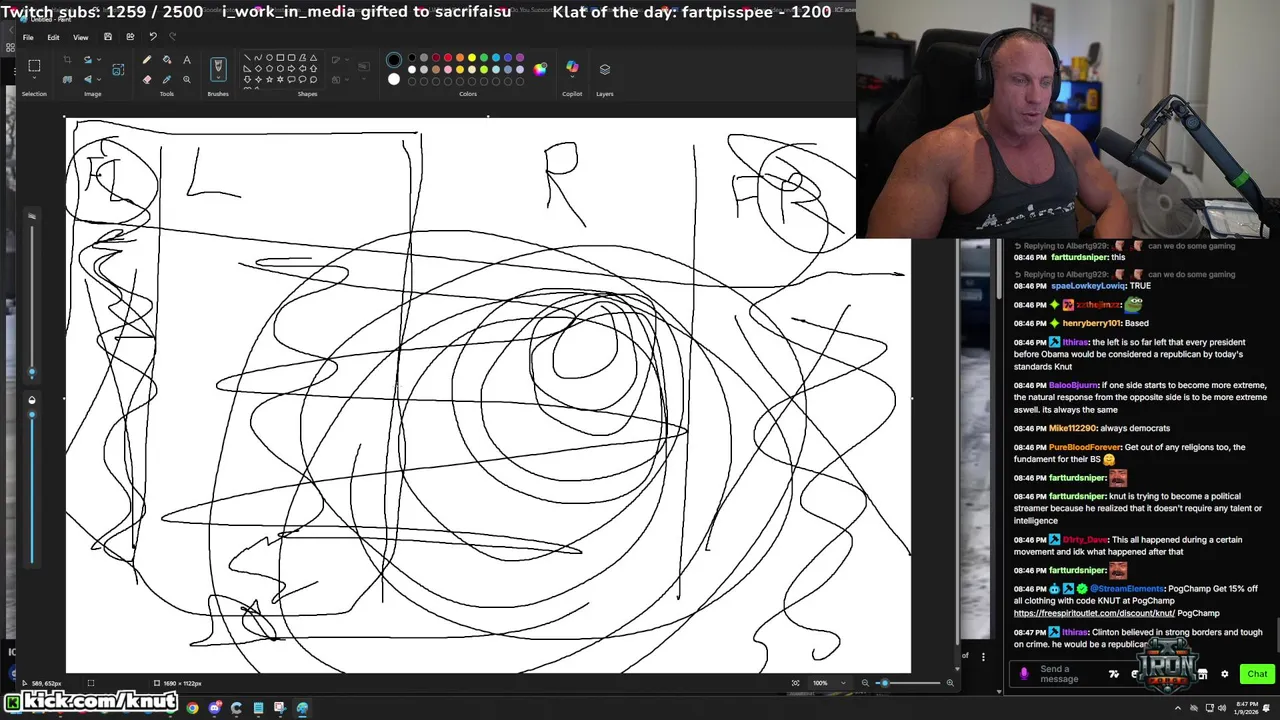Open the File menu
The width and height of the screenshot is (1280, 720).
tap(28, 37)
